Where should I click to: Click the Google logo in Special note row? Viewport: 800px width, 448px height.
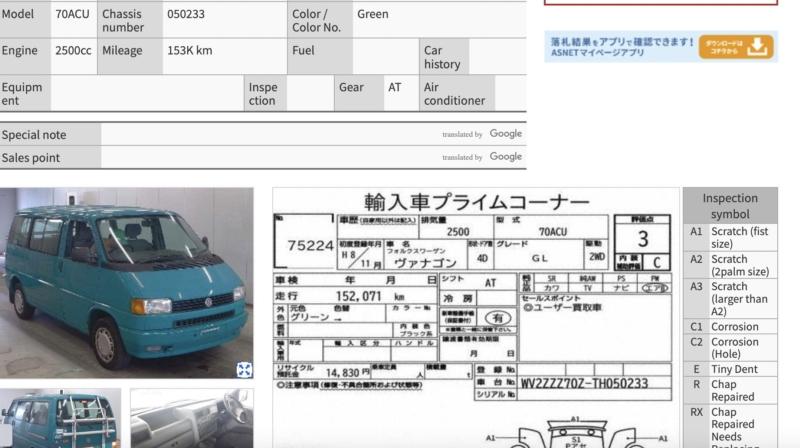coord(505,134)
